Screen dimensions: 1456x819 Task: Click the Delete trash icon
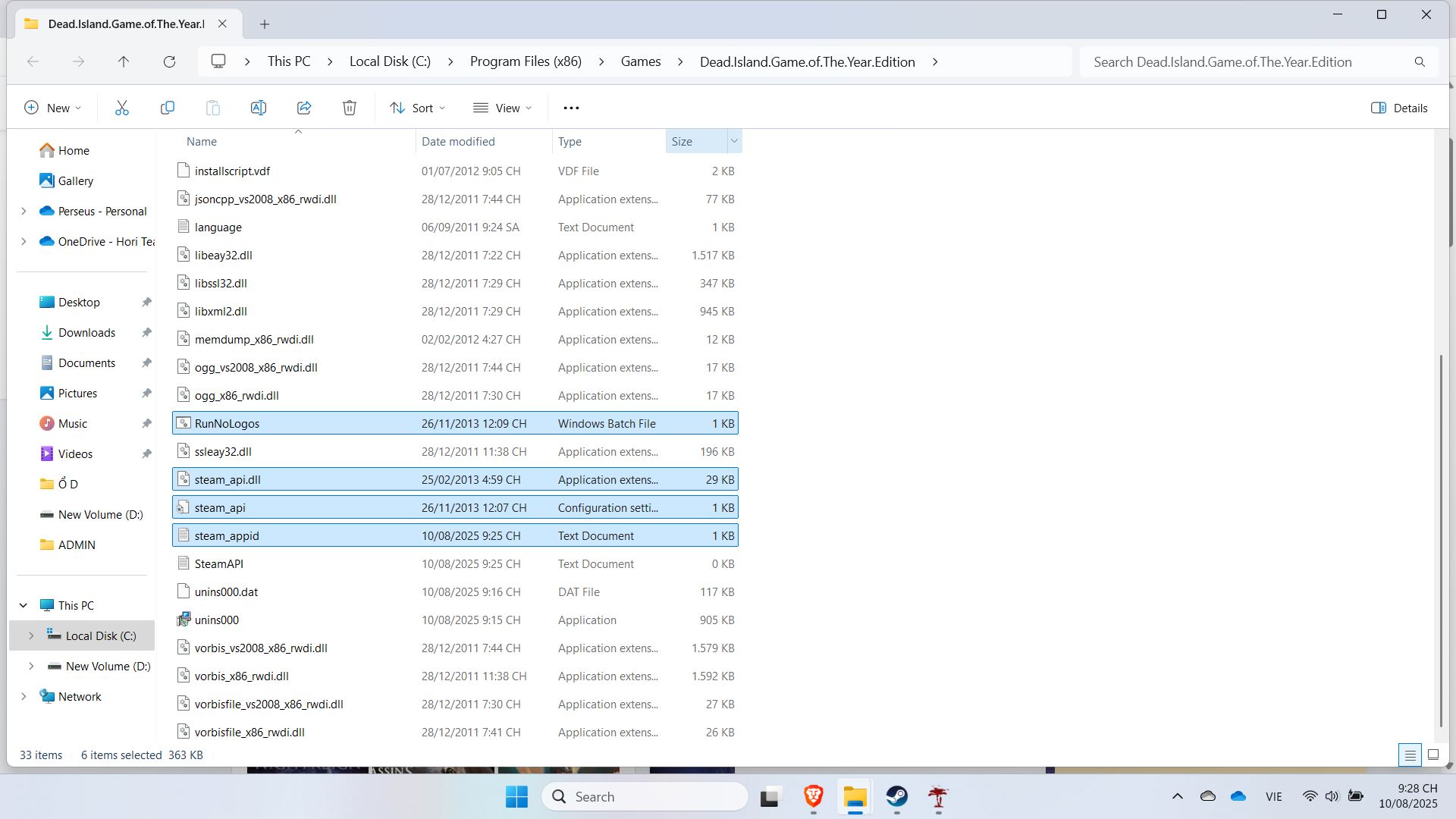click(350, 108)
